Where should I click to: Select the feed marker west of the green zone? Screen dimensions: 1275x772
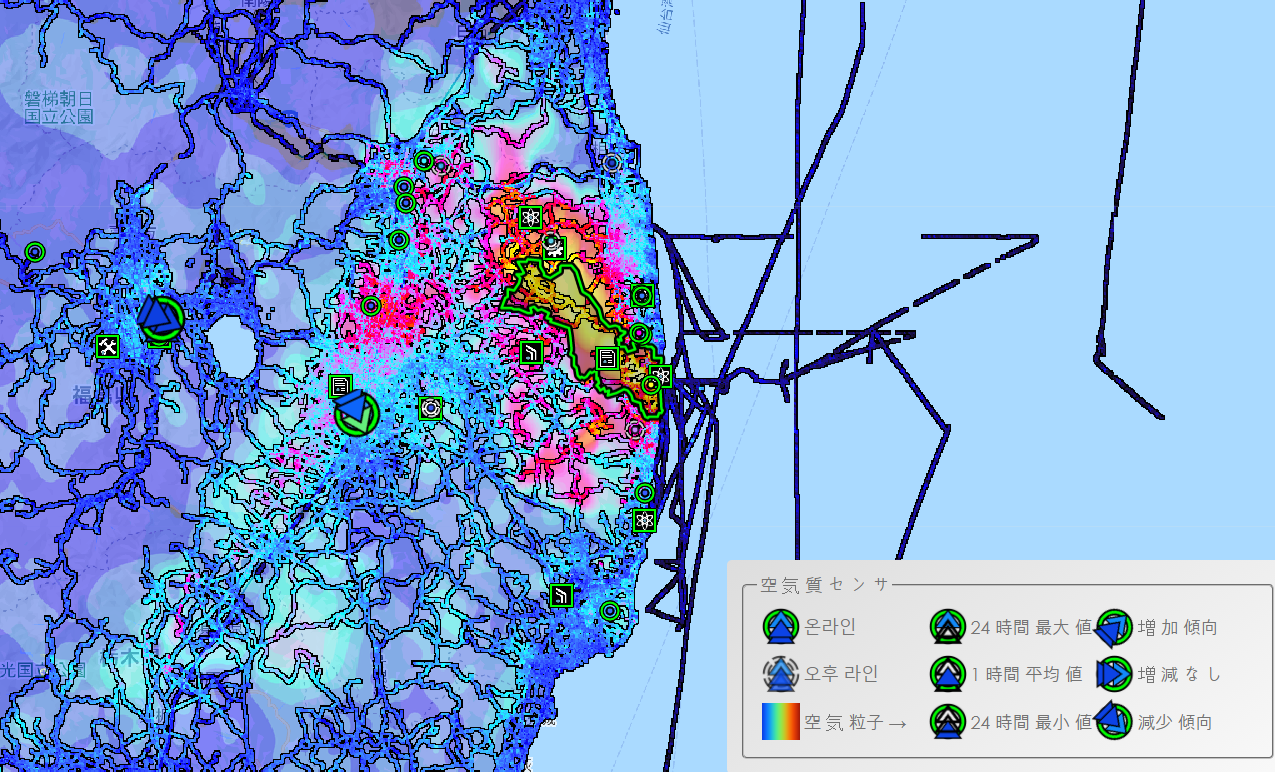pyautogui.click(x=532, y=351)
